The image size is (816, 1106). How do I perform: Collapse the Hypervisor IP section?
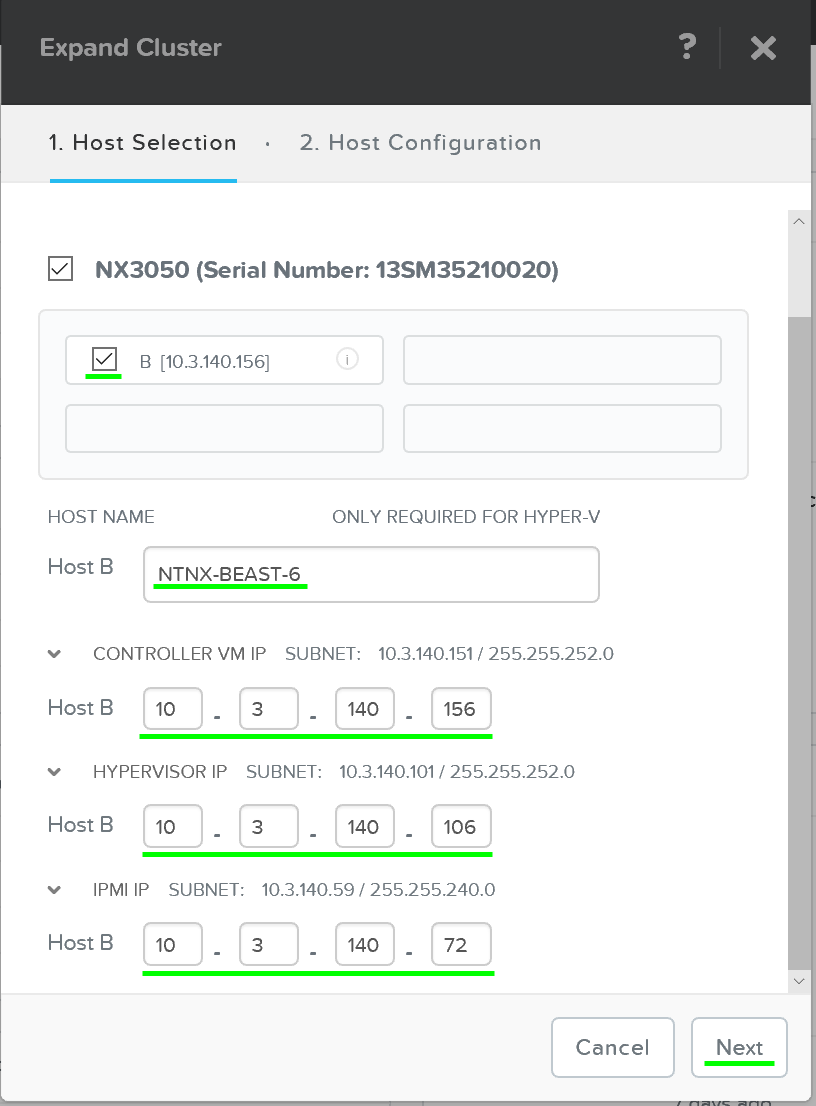coord(54,771)
